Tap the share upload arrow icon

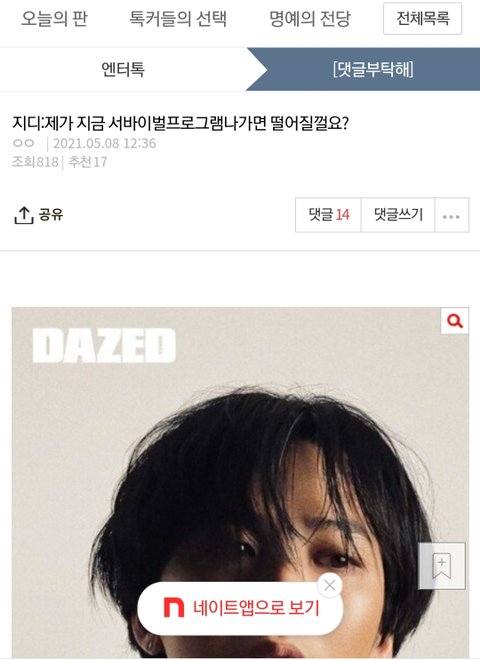pos(24,215)
